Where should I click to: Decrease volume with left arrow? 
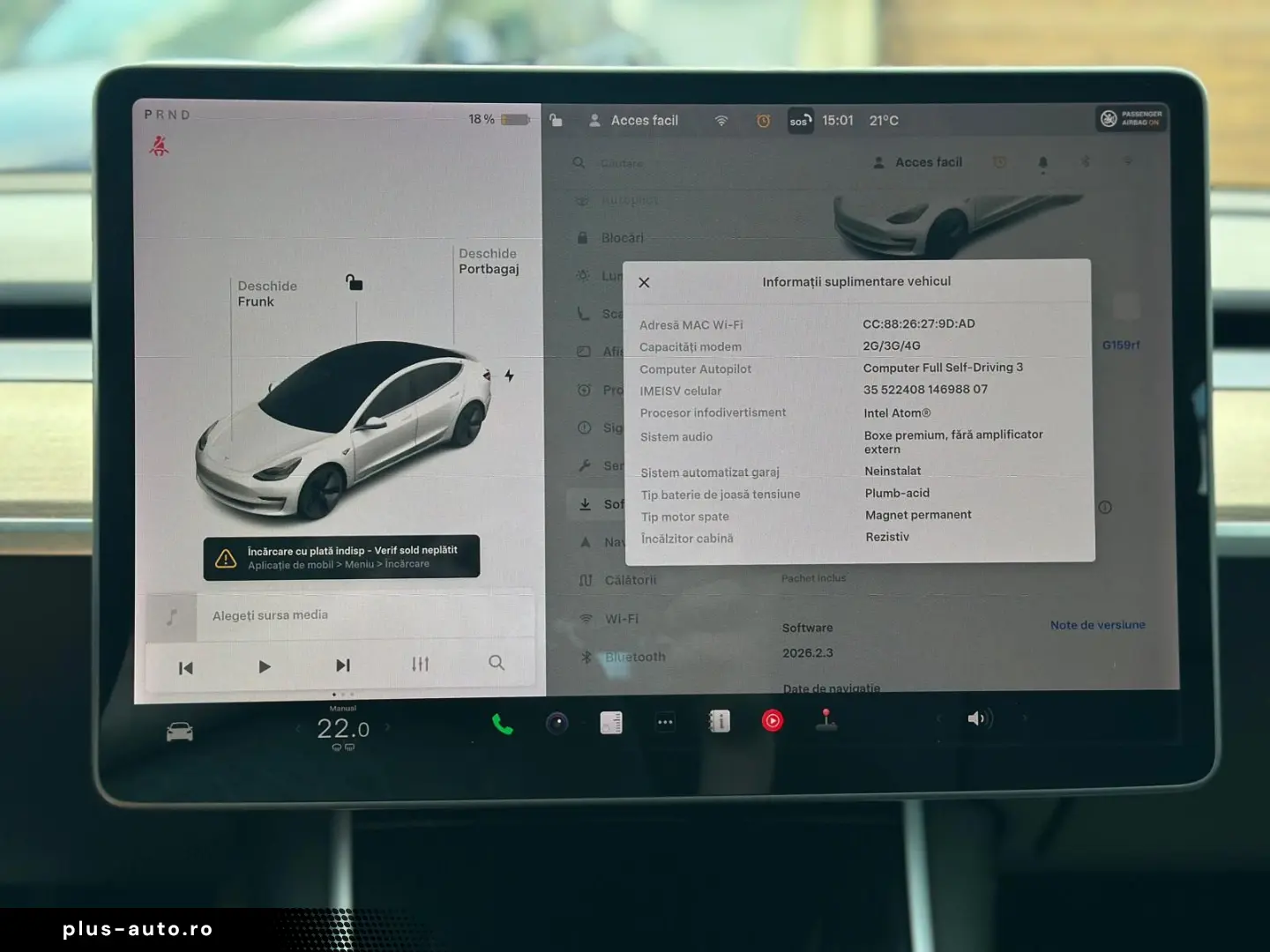938,718
